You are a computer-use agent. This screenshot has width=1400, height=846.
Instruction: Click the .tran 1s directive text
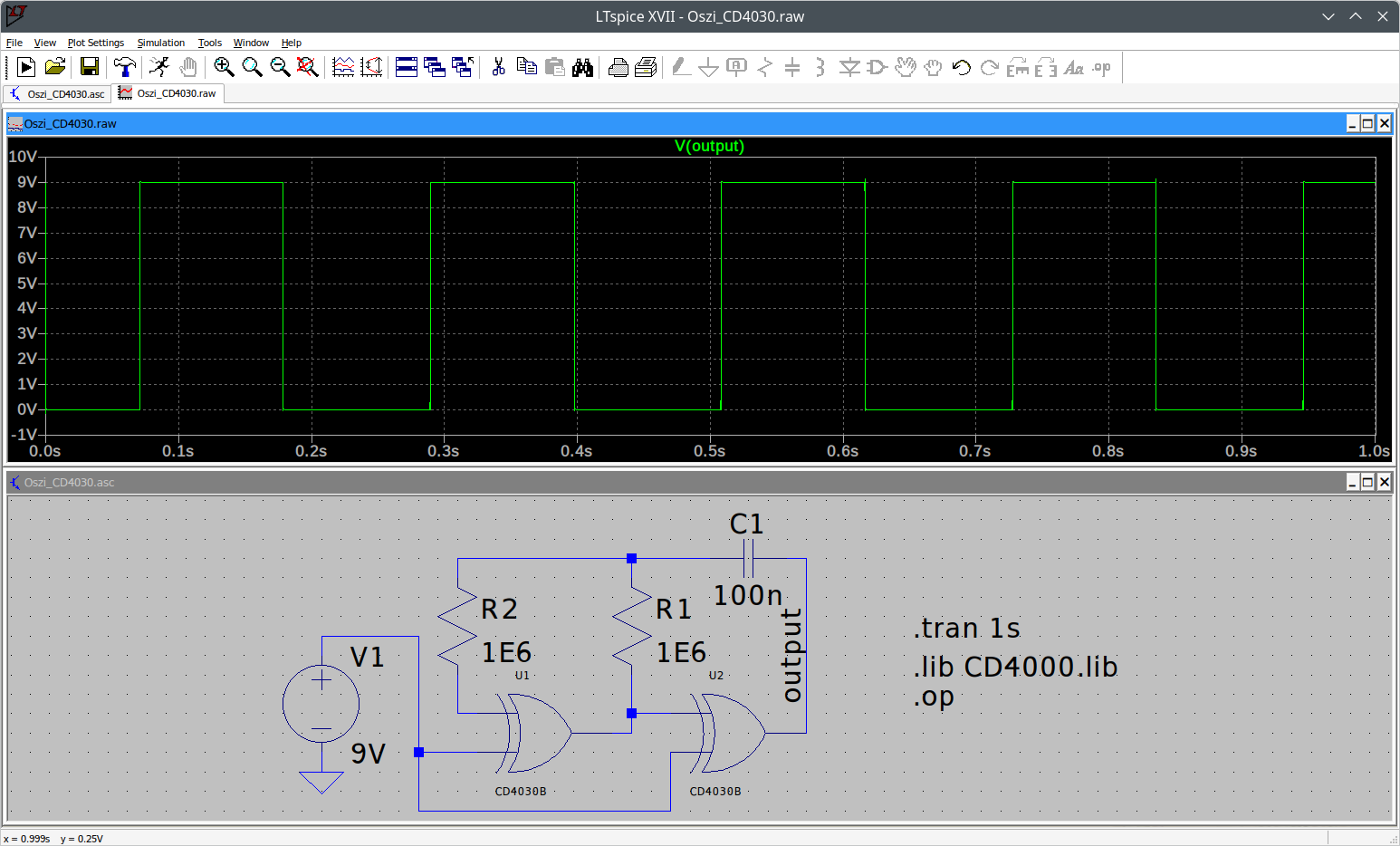[x=967, y=628]
